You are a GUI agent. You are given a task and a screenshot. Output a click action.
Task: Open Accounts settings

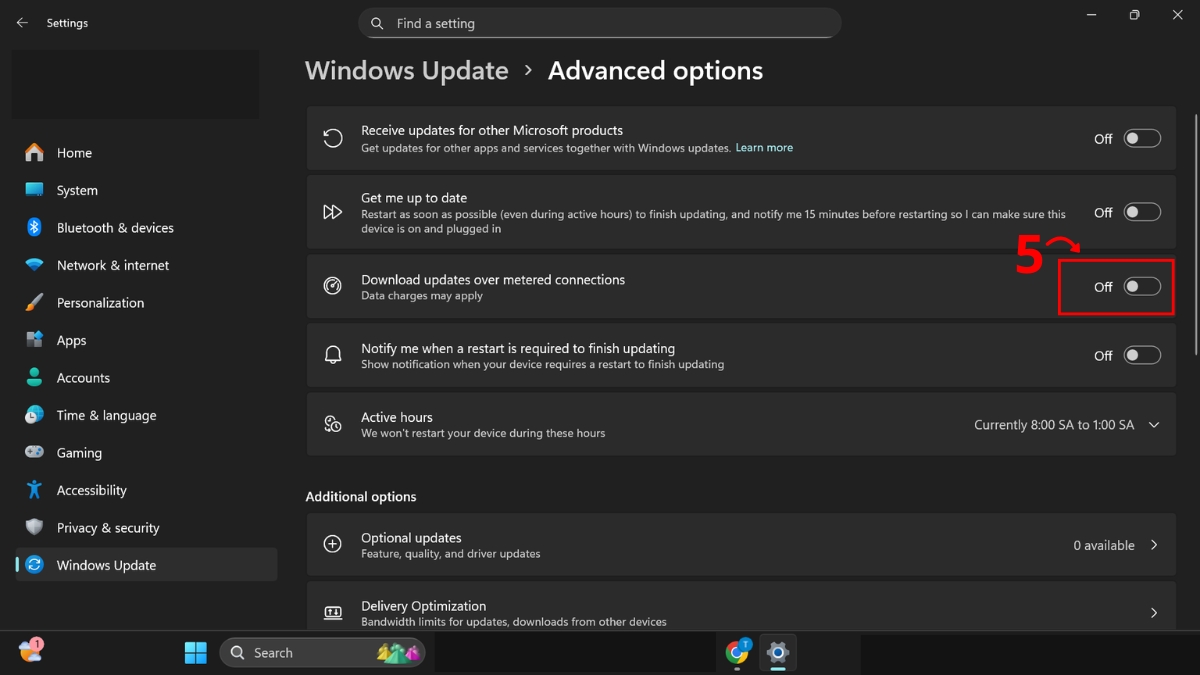pyautogui.click(x=83, y=377)
